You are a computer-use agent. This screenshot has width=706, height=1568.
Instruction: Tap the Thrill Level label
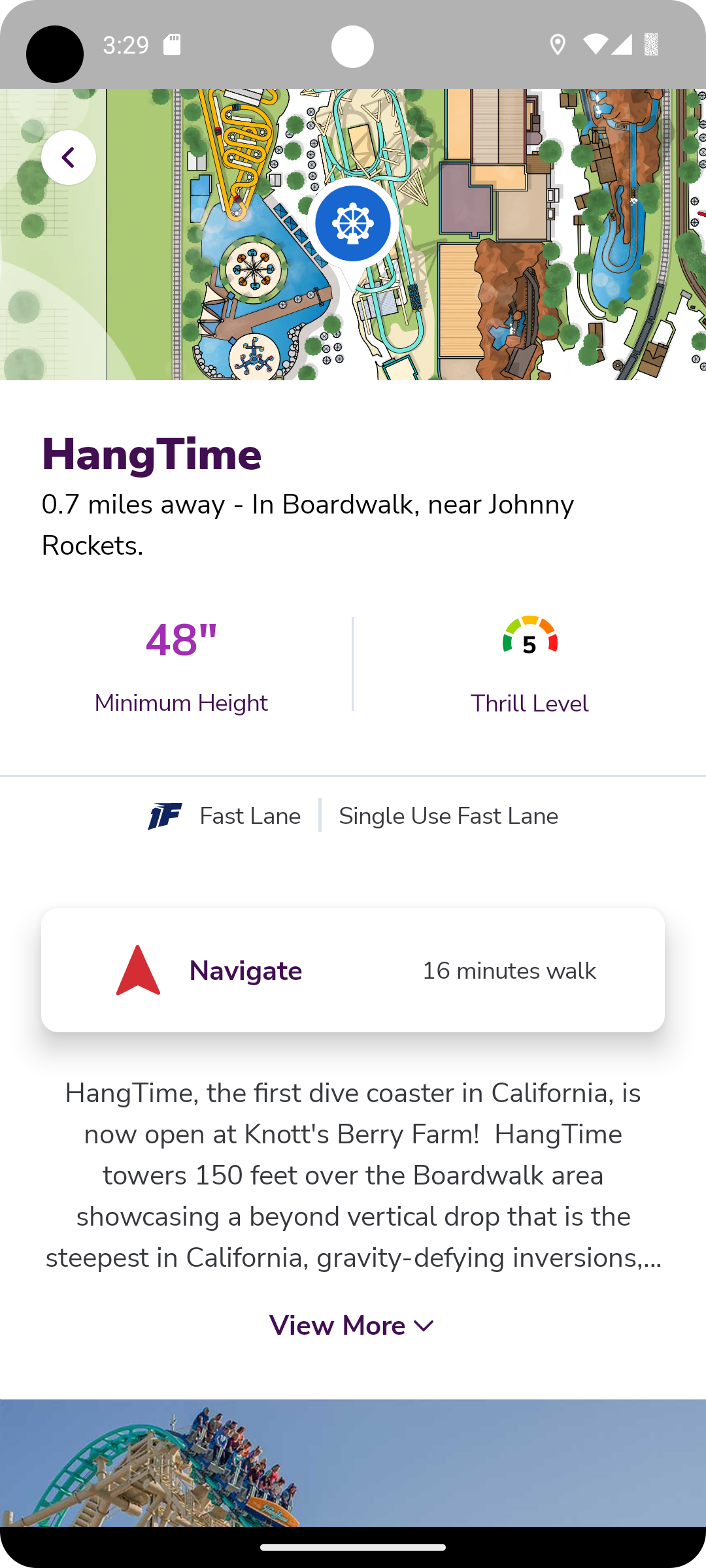click(x=529, y=704)
